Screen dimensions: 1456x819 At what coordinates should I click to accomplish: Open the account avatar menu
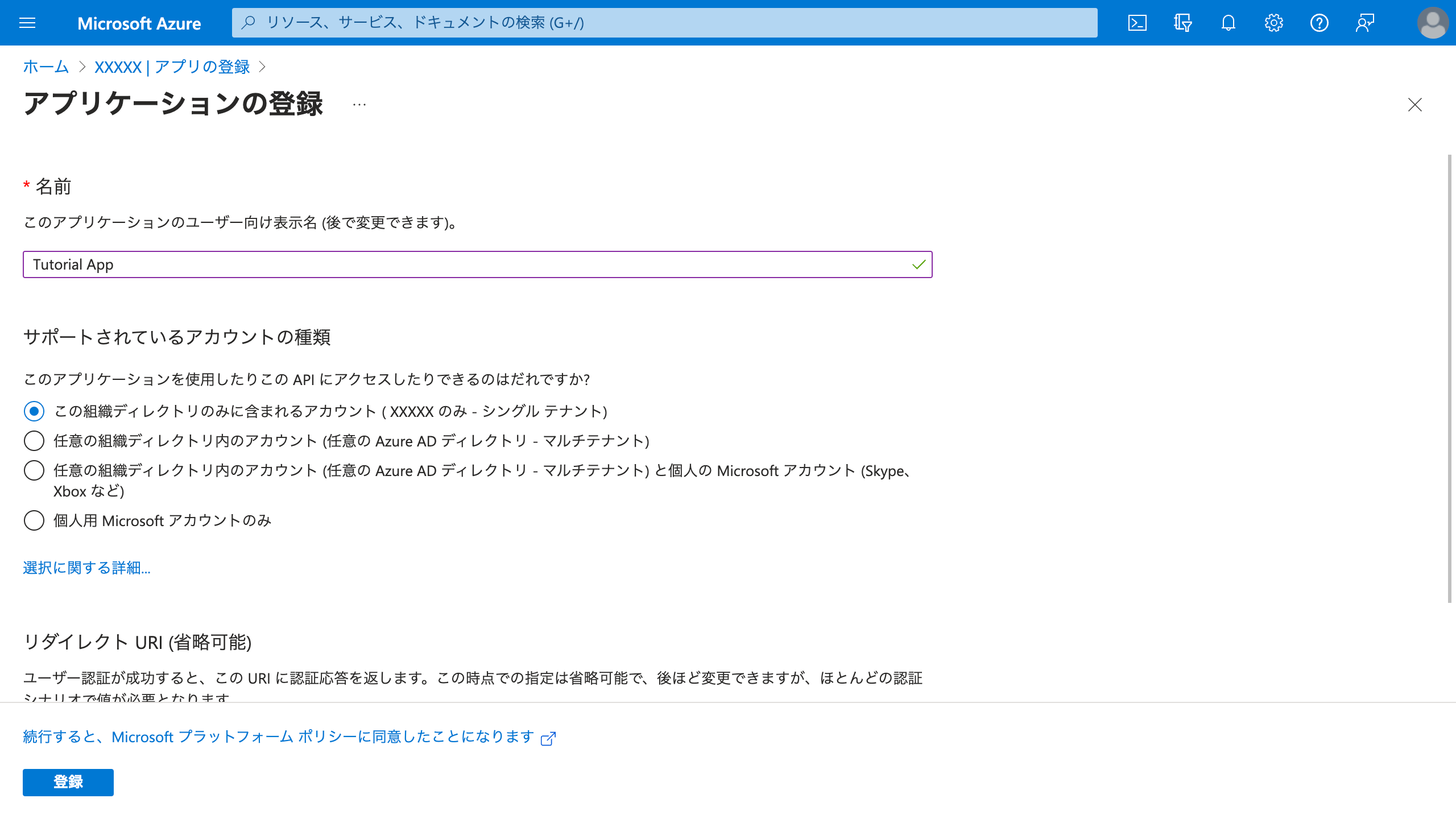coord(1433,23)
